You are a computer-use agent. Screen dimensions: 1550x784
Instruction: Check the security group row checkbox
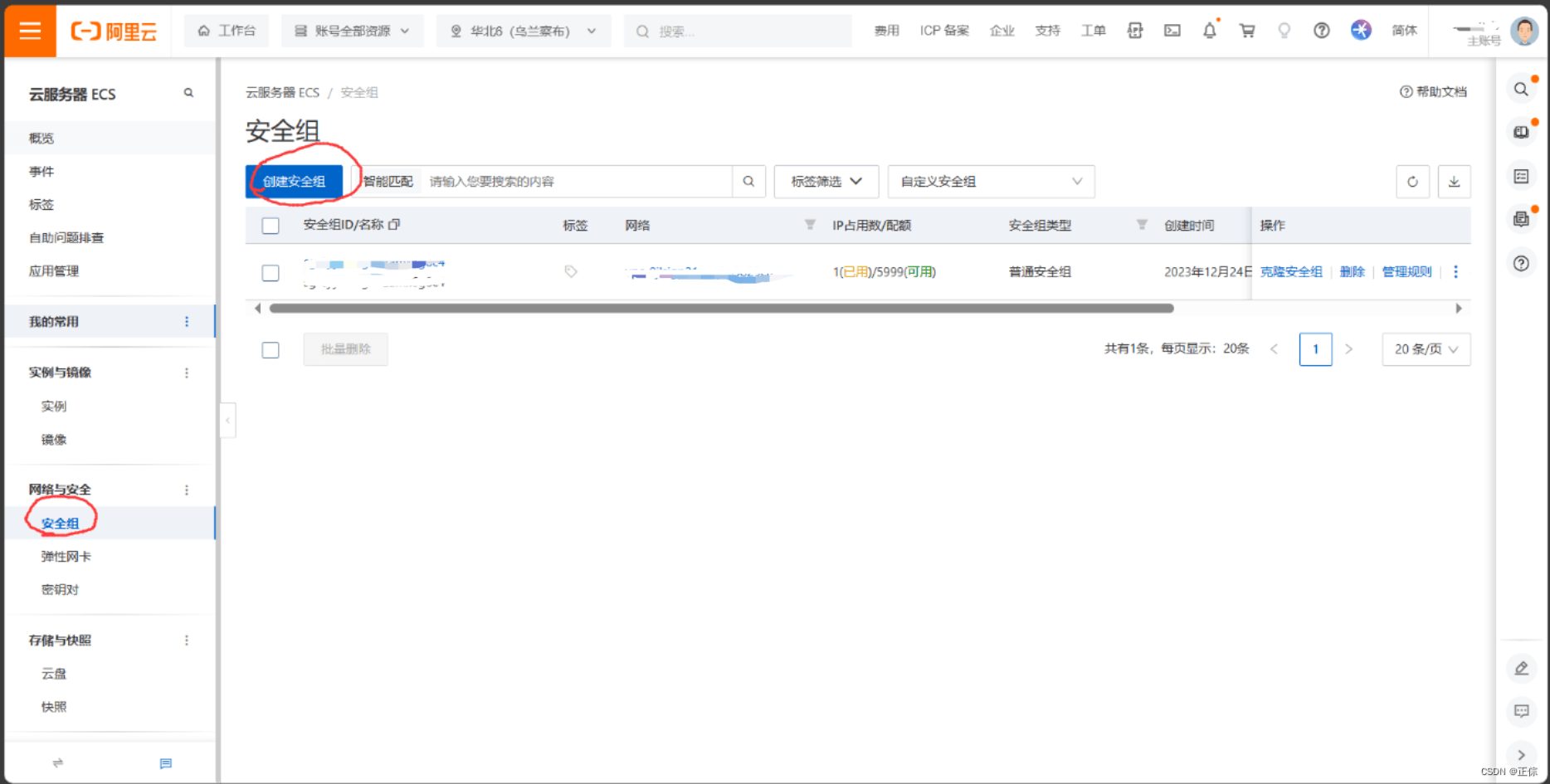(271, 273)
